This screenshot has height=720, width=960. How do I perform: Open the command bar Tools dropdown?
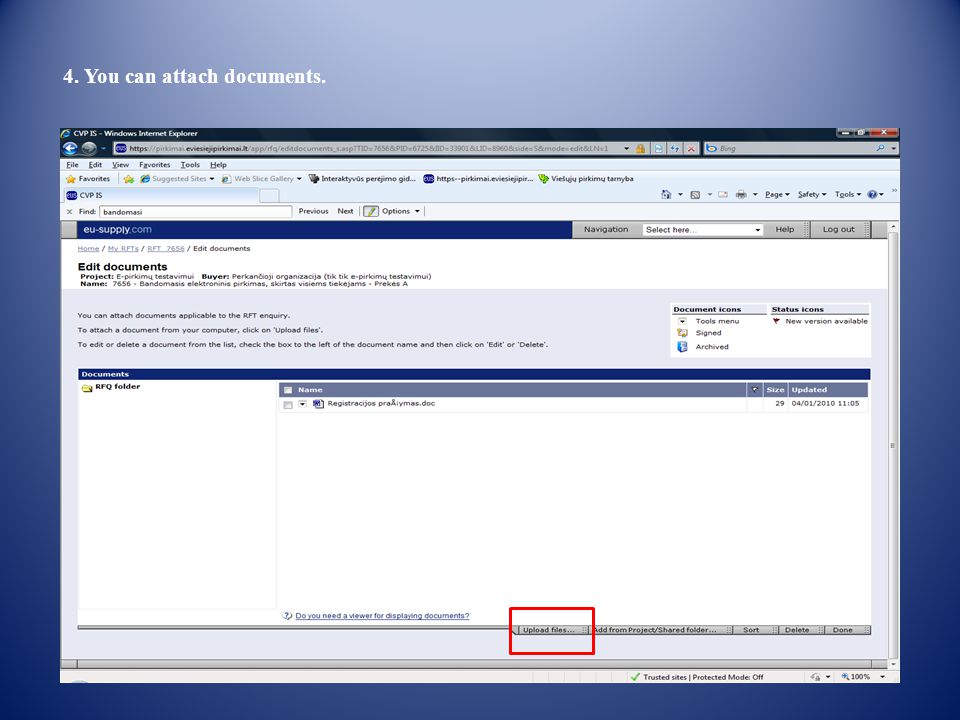pyautogui.click(x=848, y=195)
